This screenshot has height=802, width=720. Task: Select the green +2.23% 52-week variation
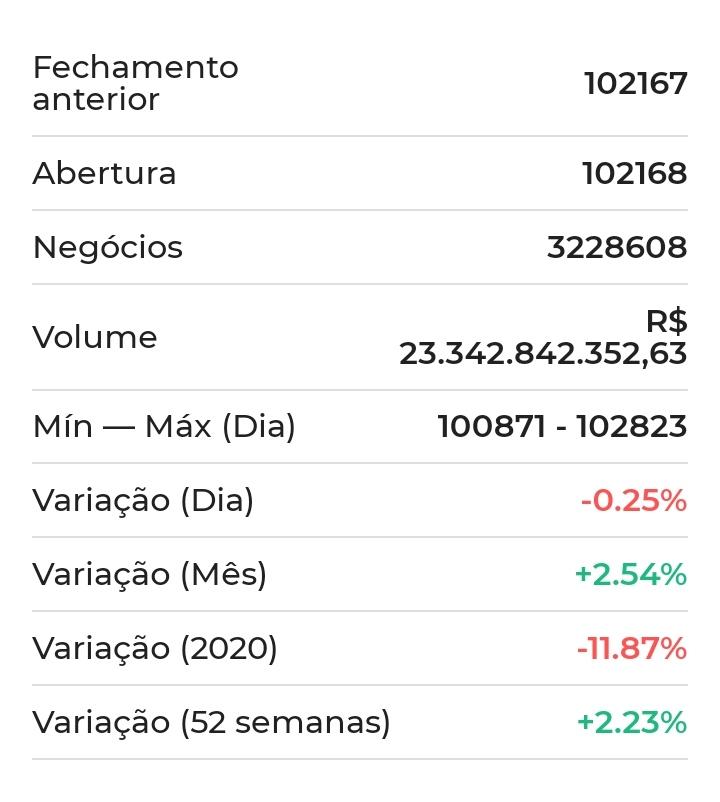point(631,722)
